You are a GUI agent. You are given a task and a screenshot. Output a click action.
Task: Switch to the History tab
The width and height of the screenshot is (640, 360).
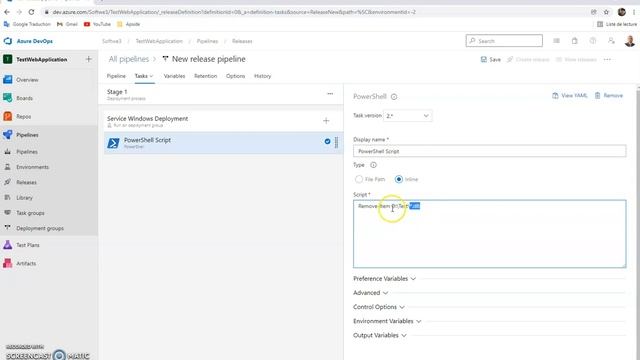point(262,76)
